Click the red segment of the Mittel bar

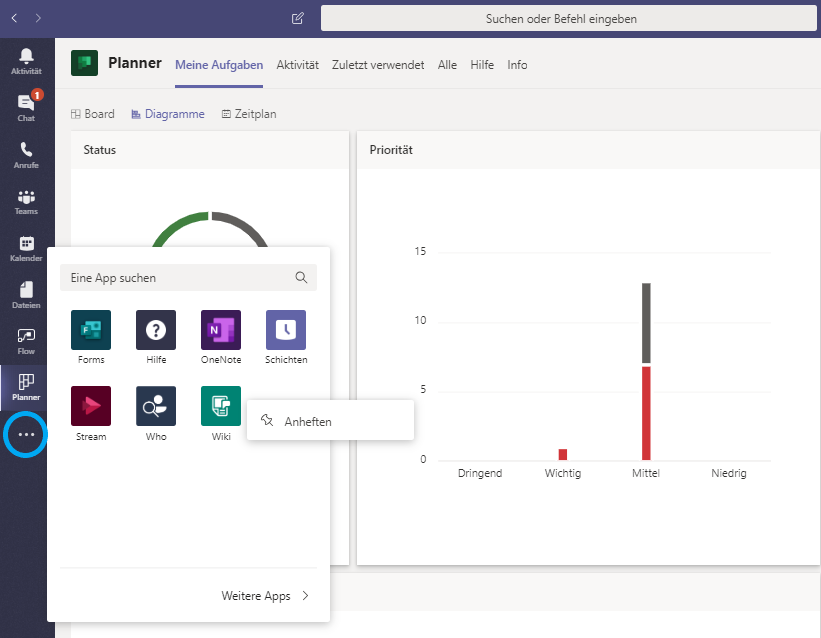[x=646, y=413]
